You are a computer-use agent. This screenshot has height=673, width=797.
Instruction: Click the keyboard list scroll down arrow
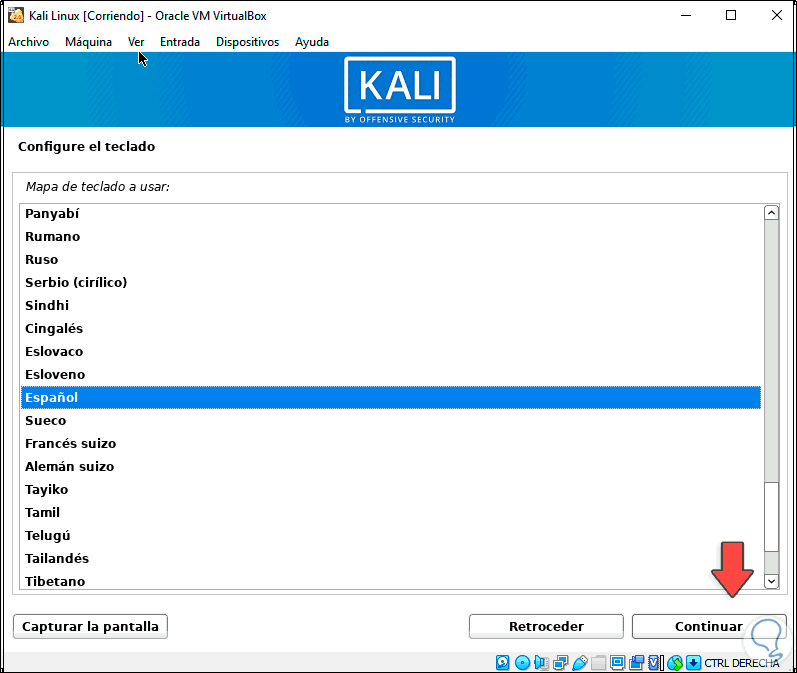click(772, 581)
